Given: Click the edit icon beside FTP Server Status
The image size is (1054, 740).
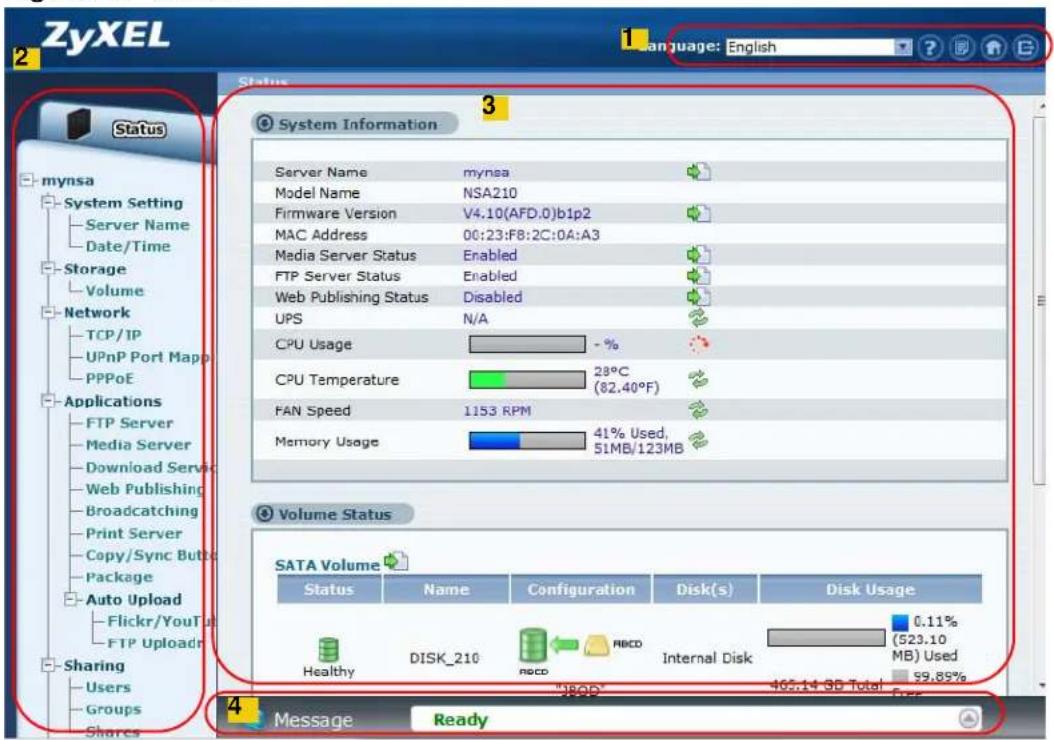Looking at the screenshot, I should point(698,276).
